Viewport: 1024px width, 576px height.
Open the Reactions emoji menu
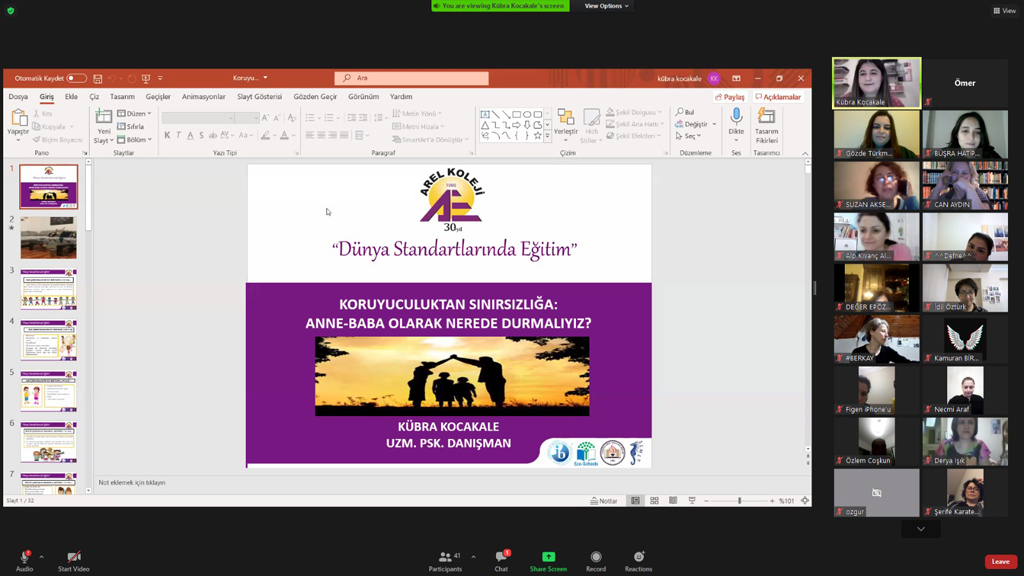(638, 557)
